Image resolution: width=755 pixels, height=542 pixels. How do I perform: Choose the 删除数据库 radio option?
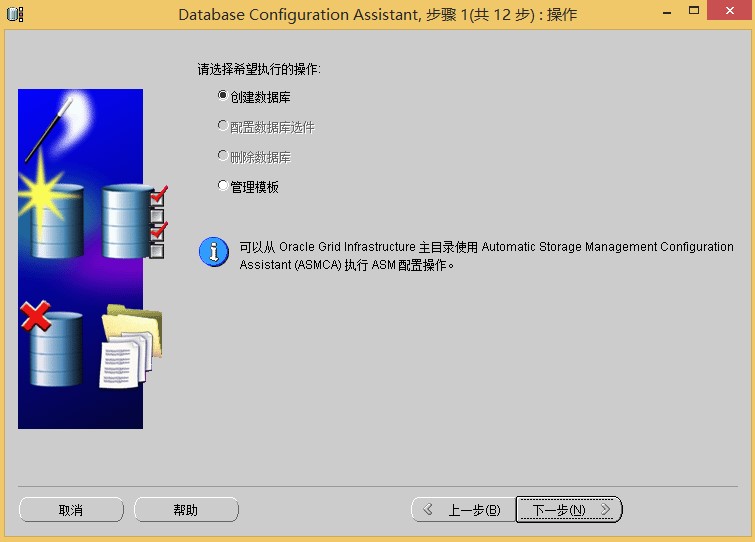pyautogui.click(x=223, y=156)
